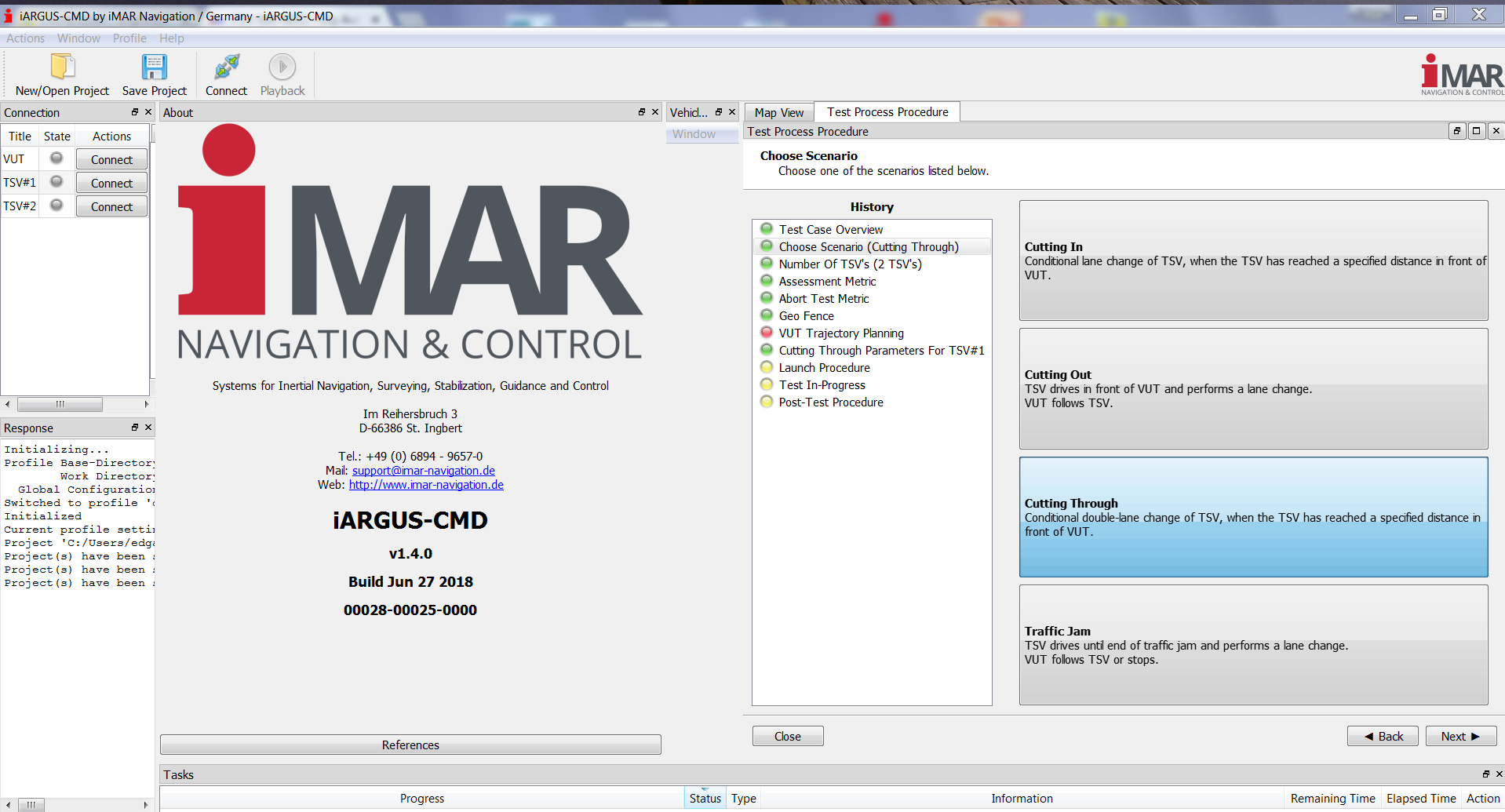Screen dimensions: 1505x812
Task: Select the Cutting In scenario
Action: [x=1253, y=260]
